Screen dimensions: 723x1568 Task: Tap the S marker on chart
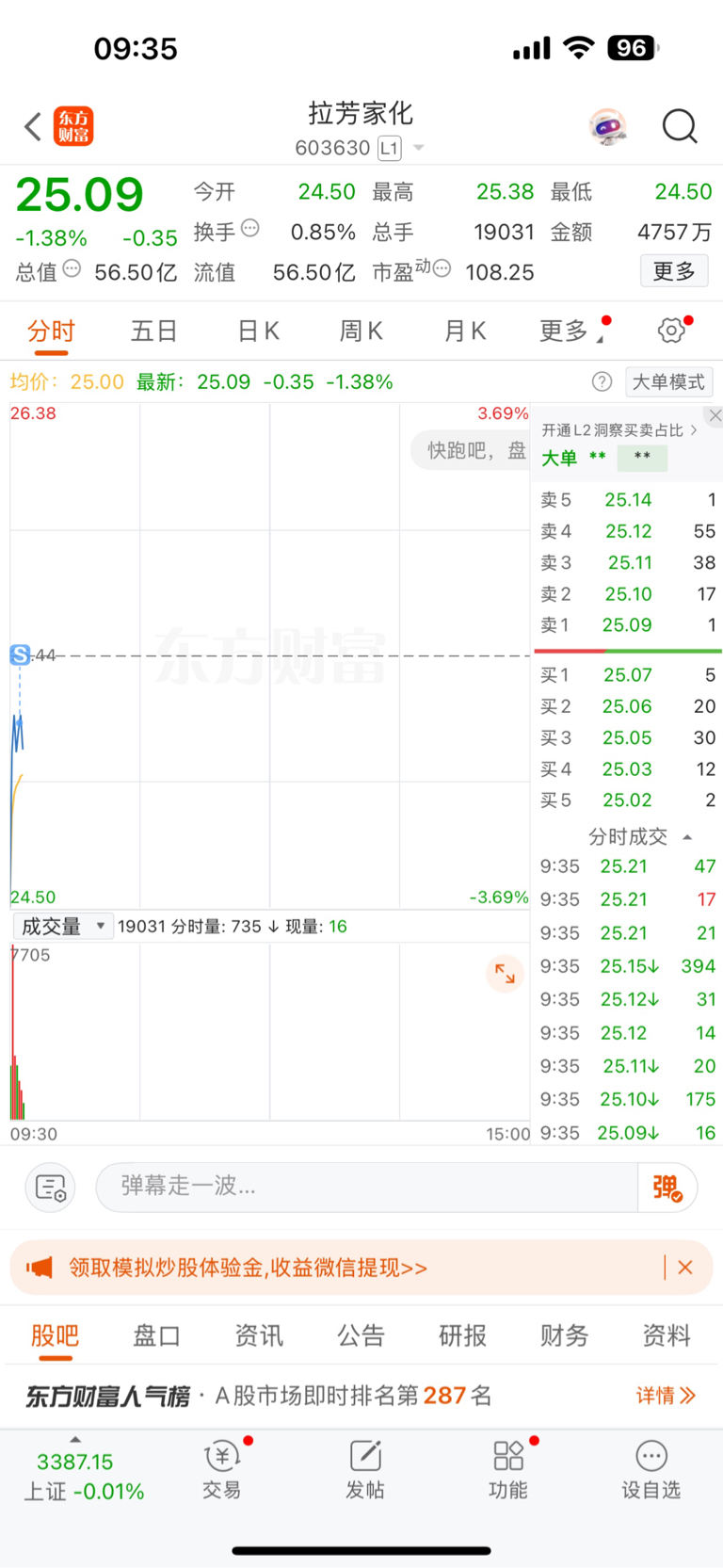[20, 655]
